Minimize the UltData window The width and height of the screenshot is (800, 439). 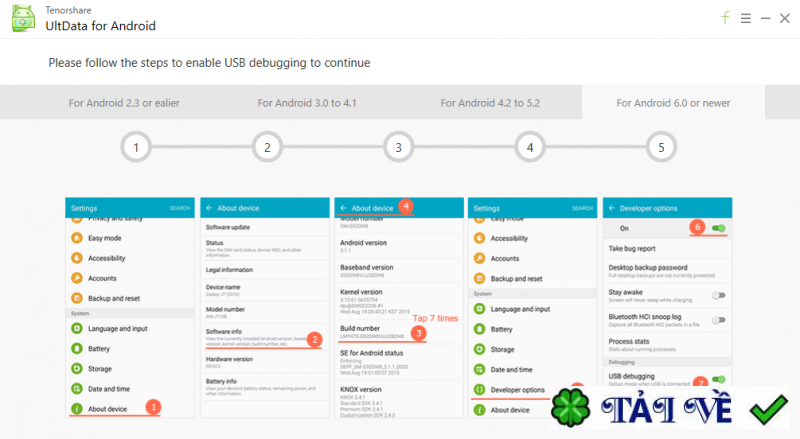[765, 18]
